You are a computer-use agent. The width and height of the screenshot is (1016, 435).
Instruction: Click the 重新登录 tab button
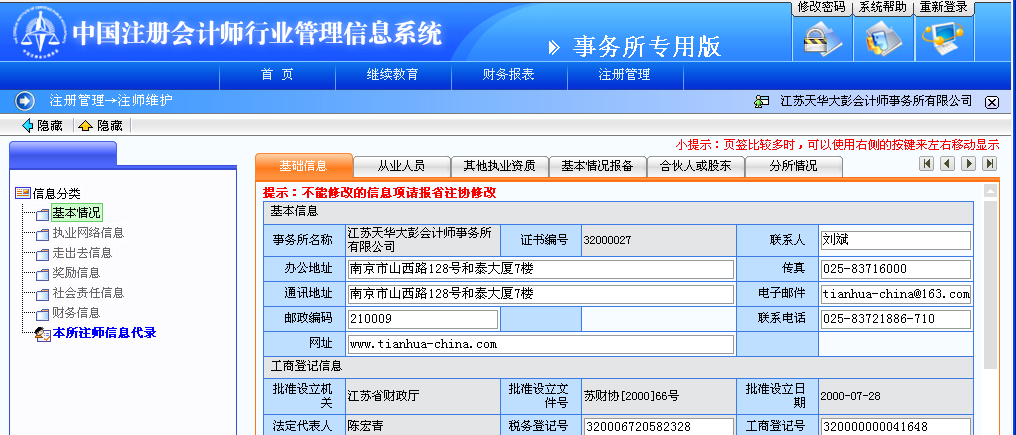943,7
